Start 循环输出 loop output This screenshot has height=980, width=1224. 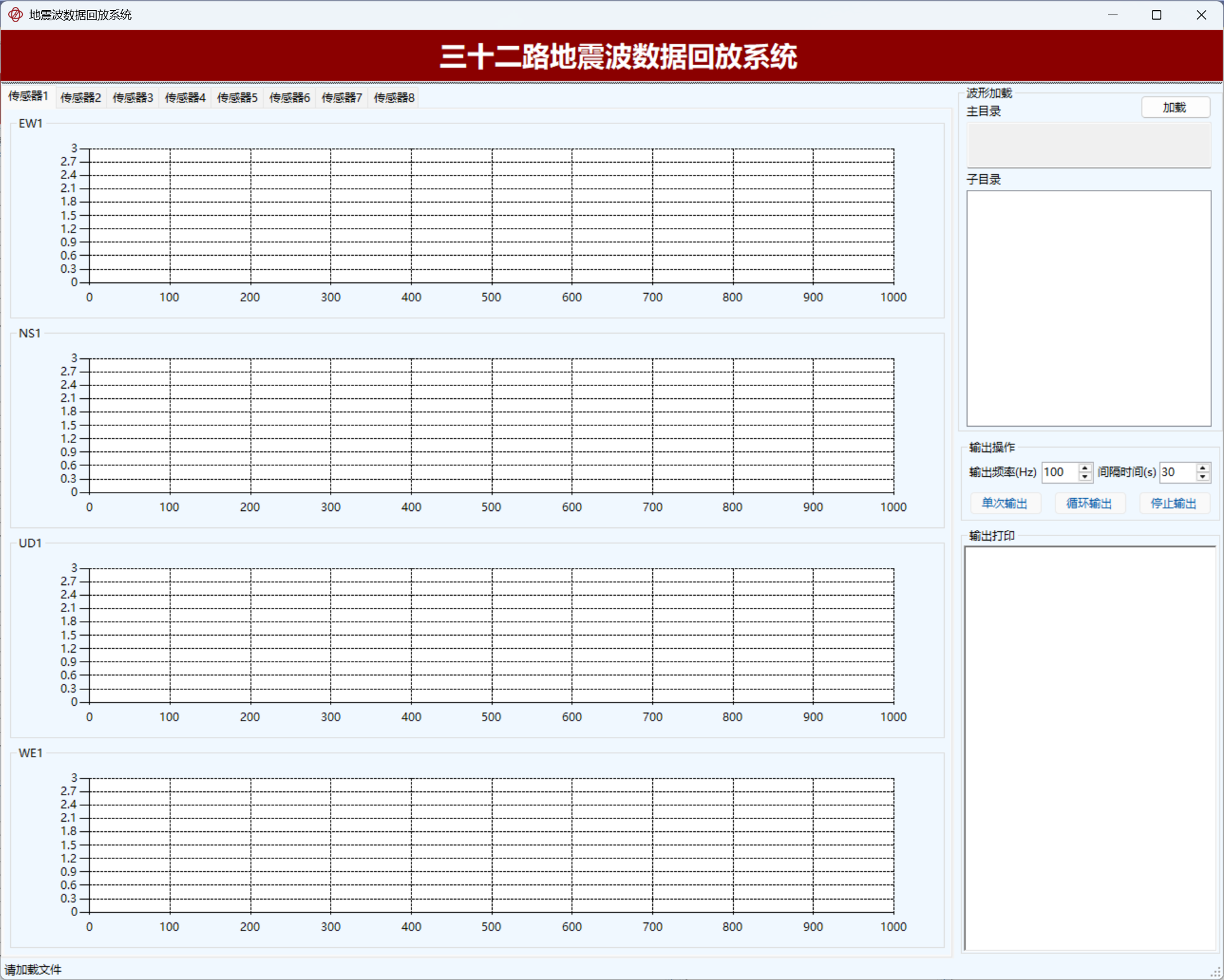[1088, 503]
